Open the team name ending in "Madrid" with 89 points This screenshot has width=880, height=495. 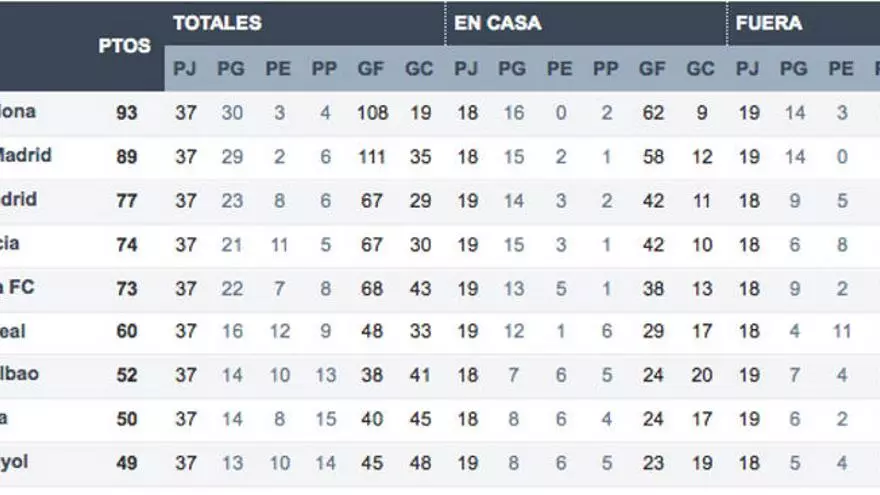tap(25, 156)
